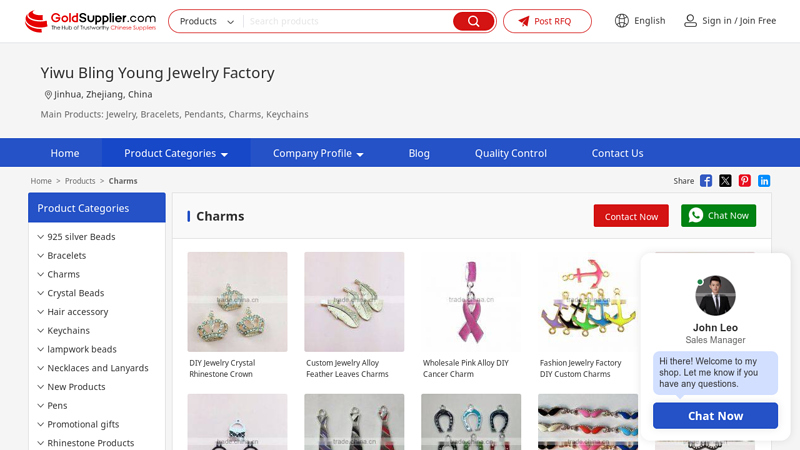Select Pens category
This screenshot has width=800, height=450.
pyautogui.click(x=57, y=406)
